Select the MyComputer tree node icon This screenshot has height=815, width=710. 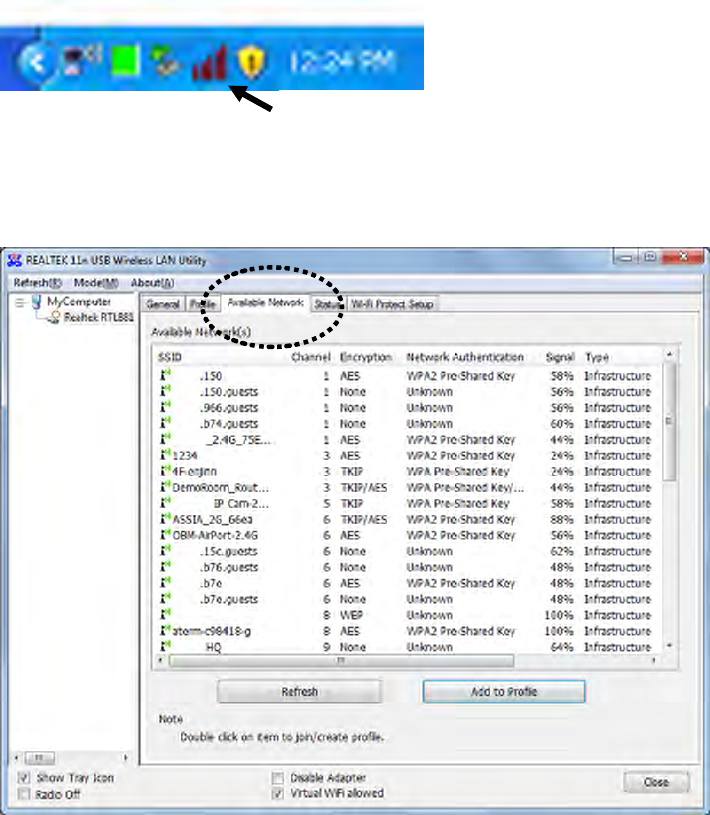pos(36,301)
